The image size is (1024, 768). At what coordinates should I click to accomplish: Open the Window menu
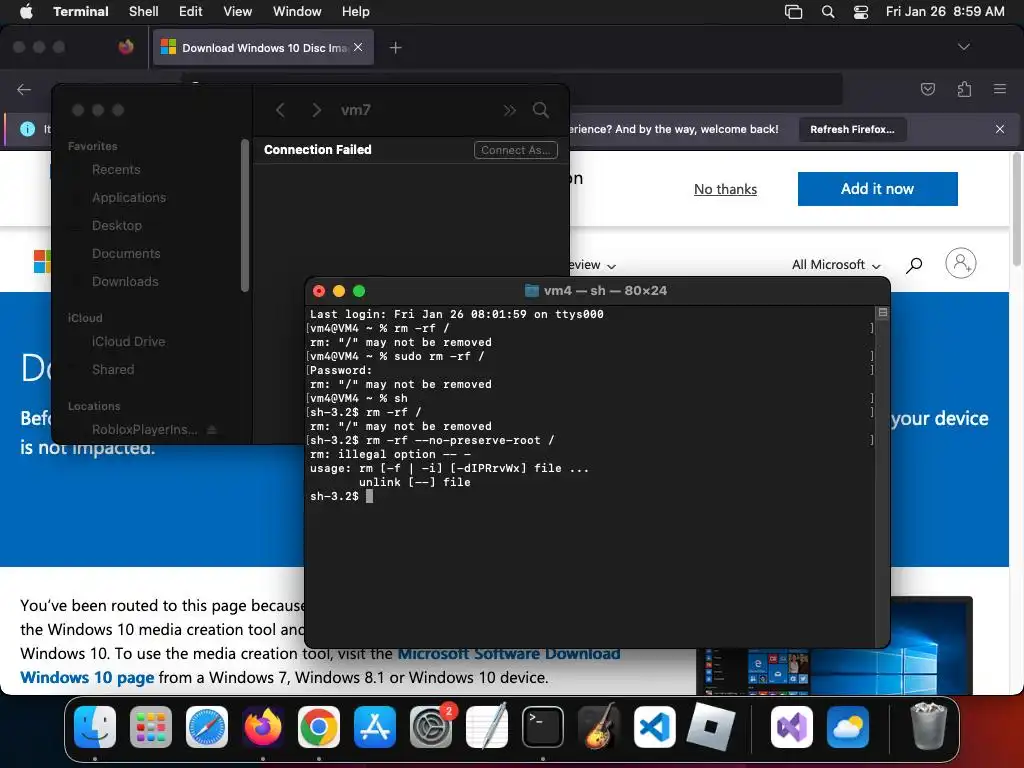tap(296, 11)
